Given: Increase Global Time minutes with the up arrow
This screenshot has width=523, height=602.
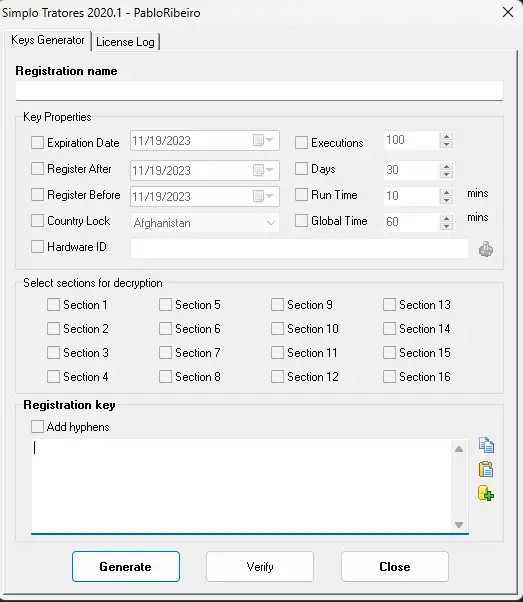Looking at the screenshot, I should 446,218.
